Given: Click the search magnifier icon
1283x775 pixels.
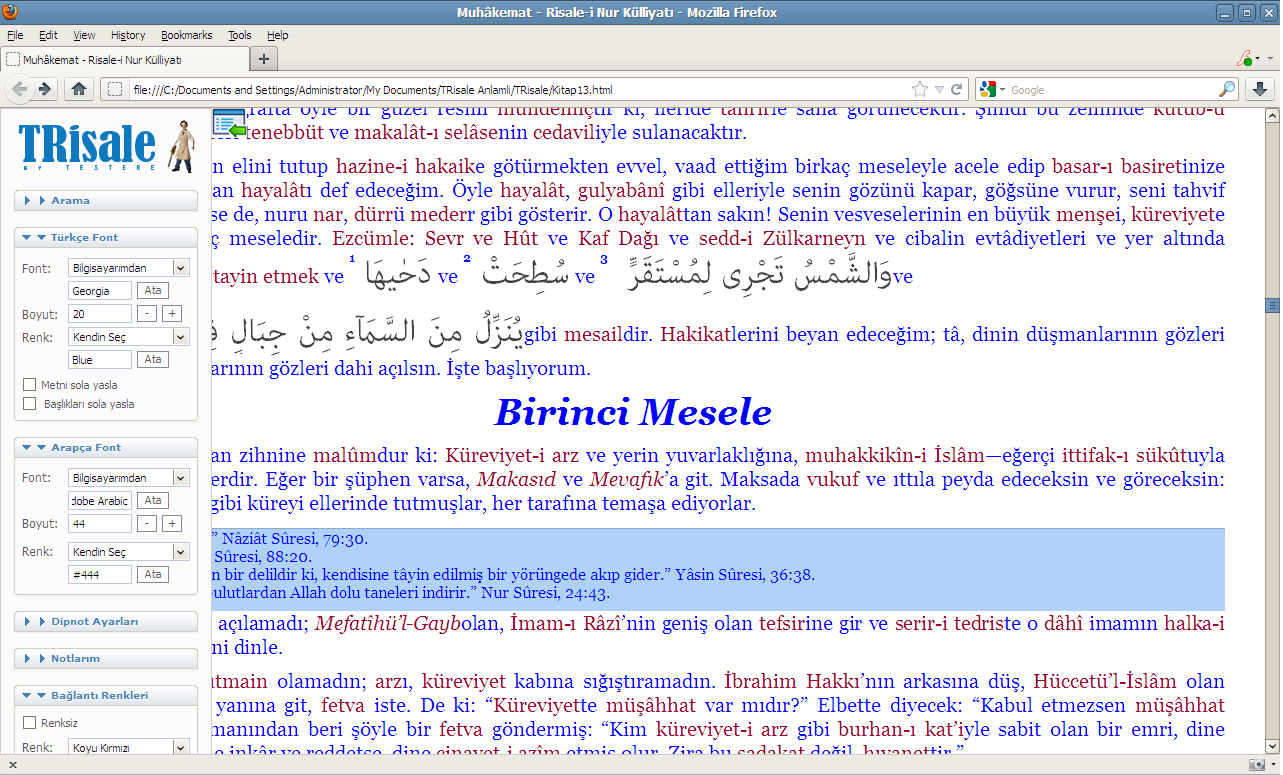Looking at the screenshot, I should pos(1227,89).
